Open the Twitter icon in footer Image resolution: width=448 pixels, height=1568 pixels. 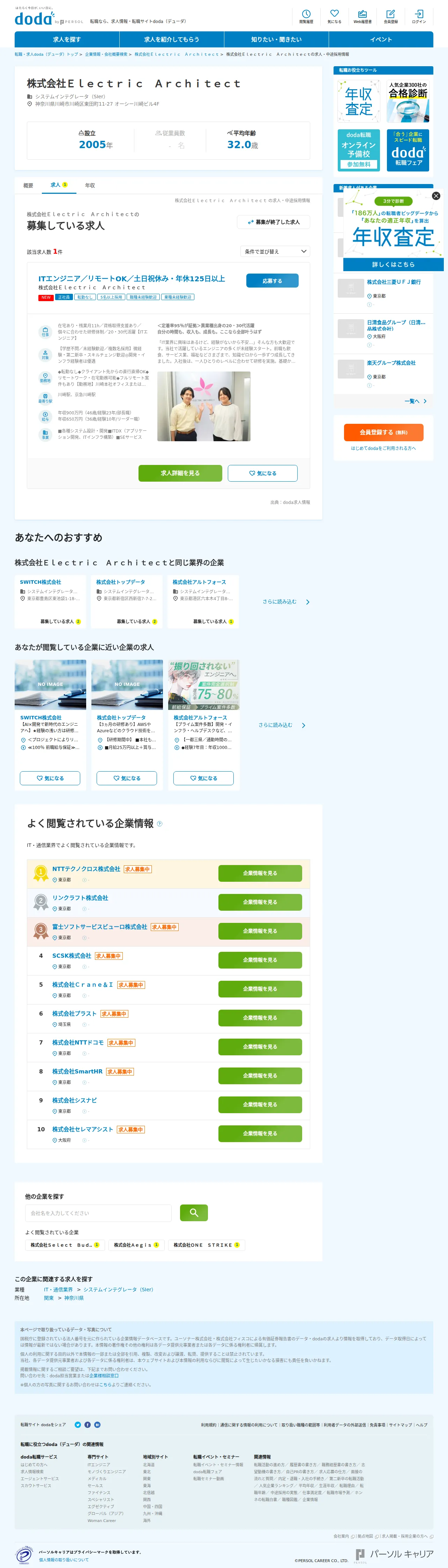pos(78,1424)
